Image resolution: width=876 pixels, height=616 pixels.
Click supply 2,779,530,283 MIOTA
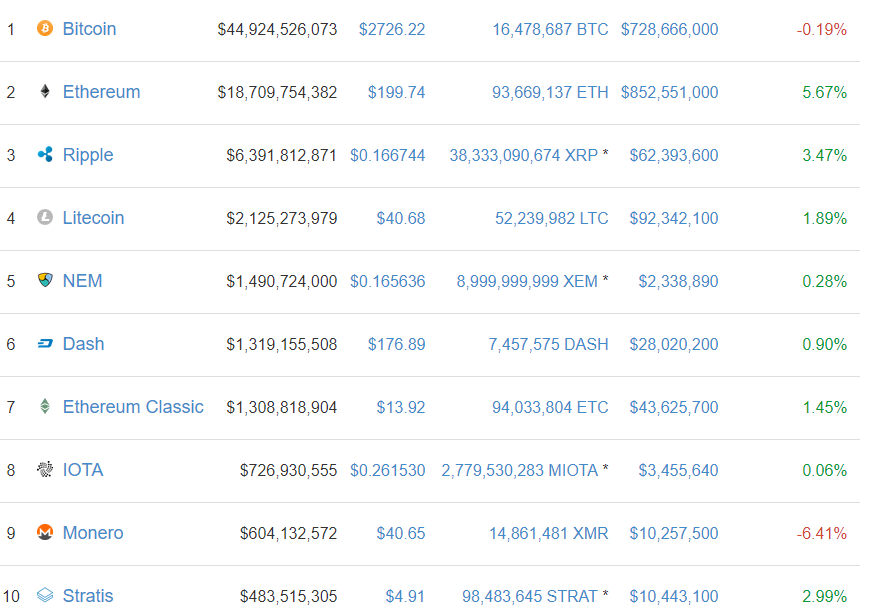point(520,471)
